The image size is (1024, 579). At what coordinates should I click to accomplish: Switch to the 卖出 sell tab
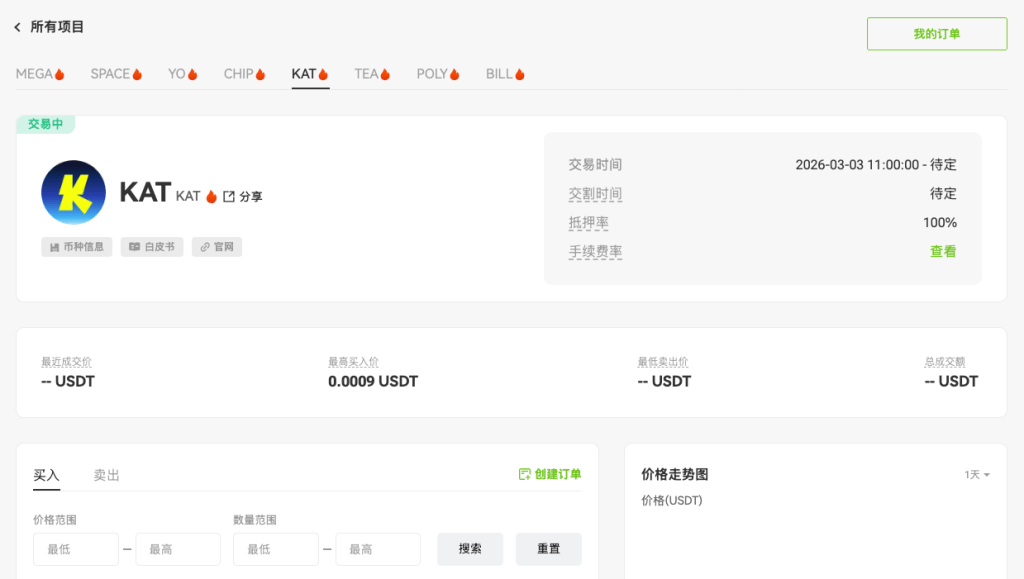[107, 474]
